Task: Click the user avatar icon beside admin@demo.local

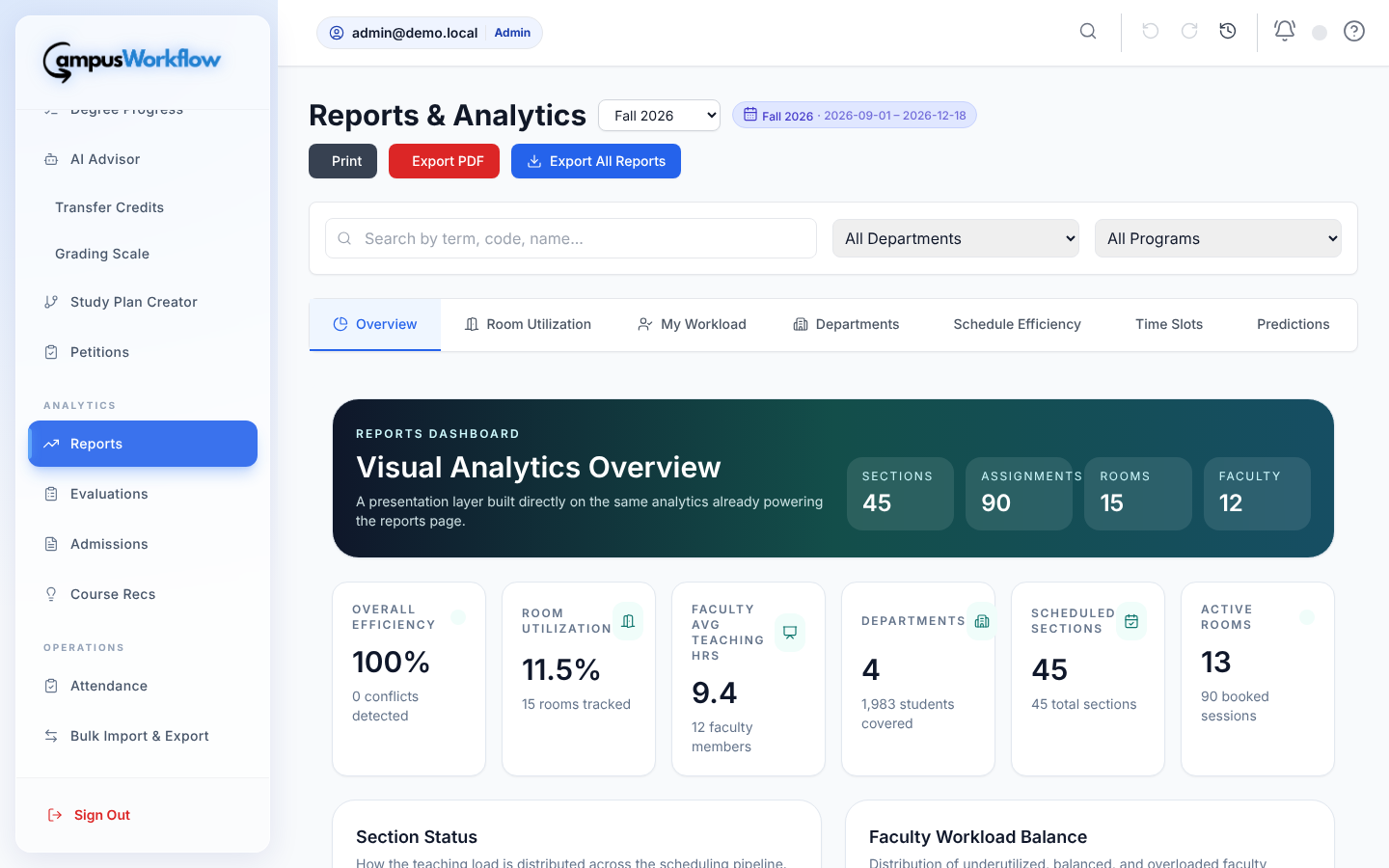Action: click(x=337, y=33)
